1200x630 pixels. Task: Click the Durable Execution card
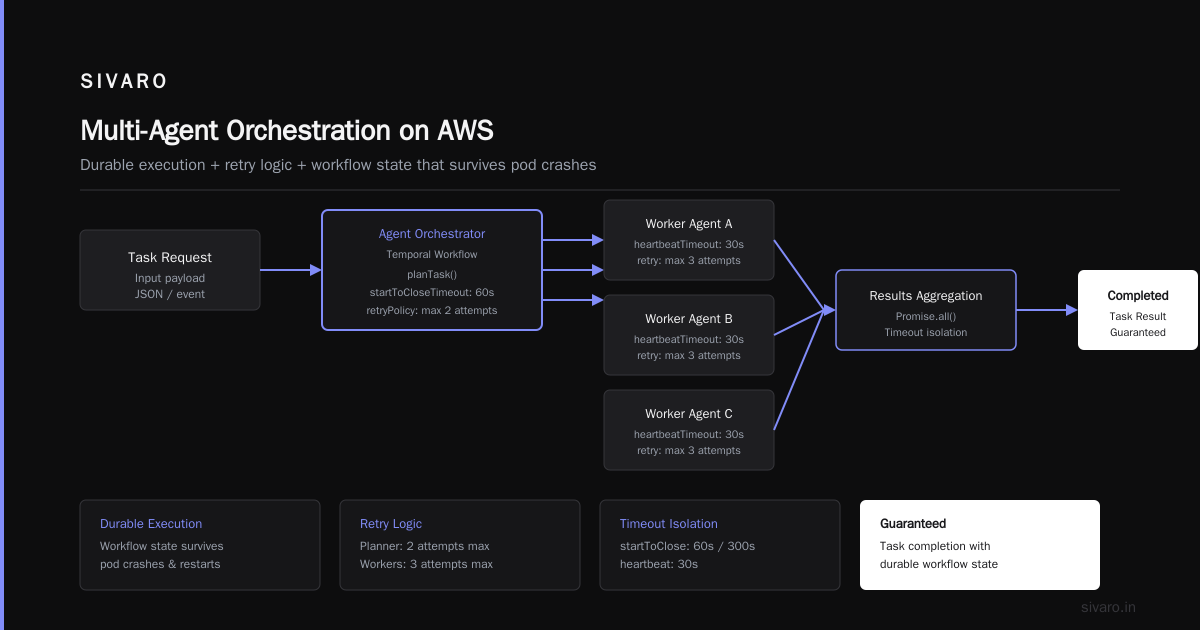[200, 545]
